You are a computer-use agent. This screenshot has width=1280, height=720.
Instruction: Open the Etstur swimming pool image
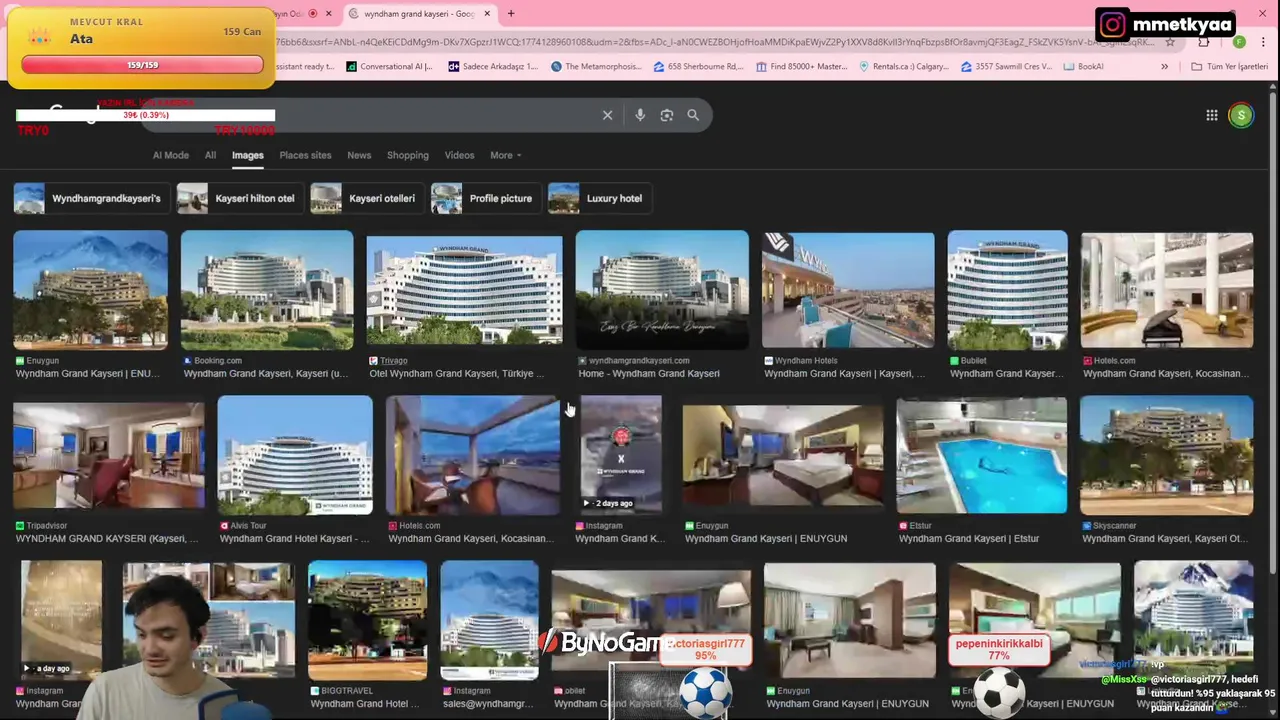tap(982, 455)
